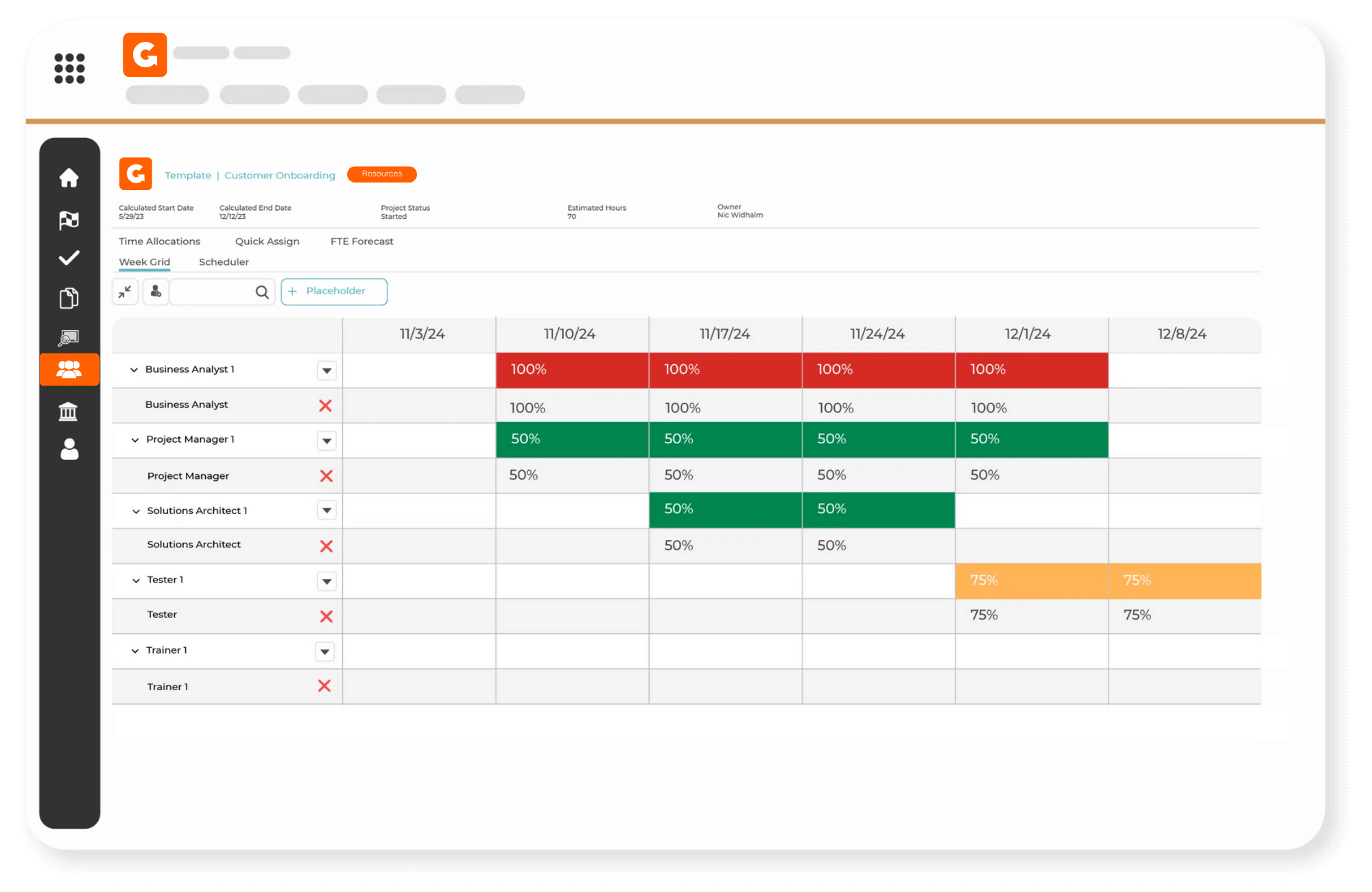This screenshot has width=1372, height=892.
Task: Open dropdown for Business Analyst 1
Action: [x=327, y=371]
